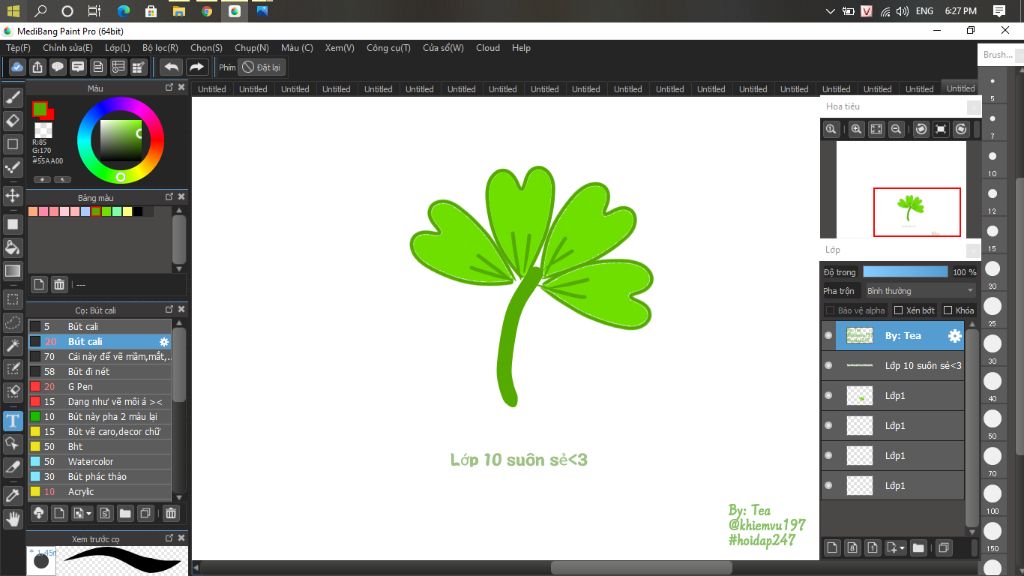Pop out the Cọ brush panel
Viewport: 1024px width, 576px height.
tap(169, 310)
